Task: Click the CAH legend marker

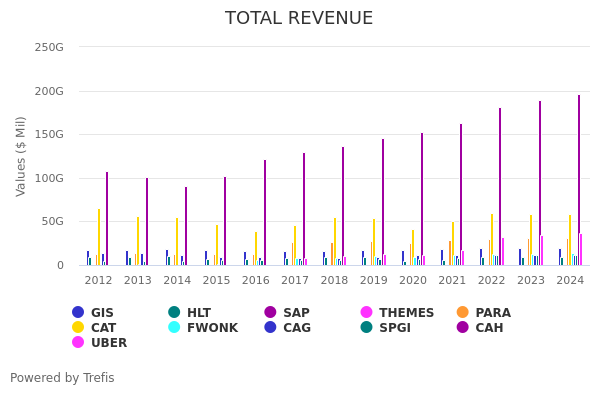Action: click(x=462, y=328)
